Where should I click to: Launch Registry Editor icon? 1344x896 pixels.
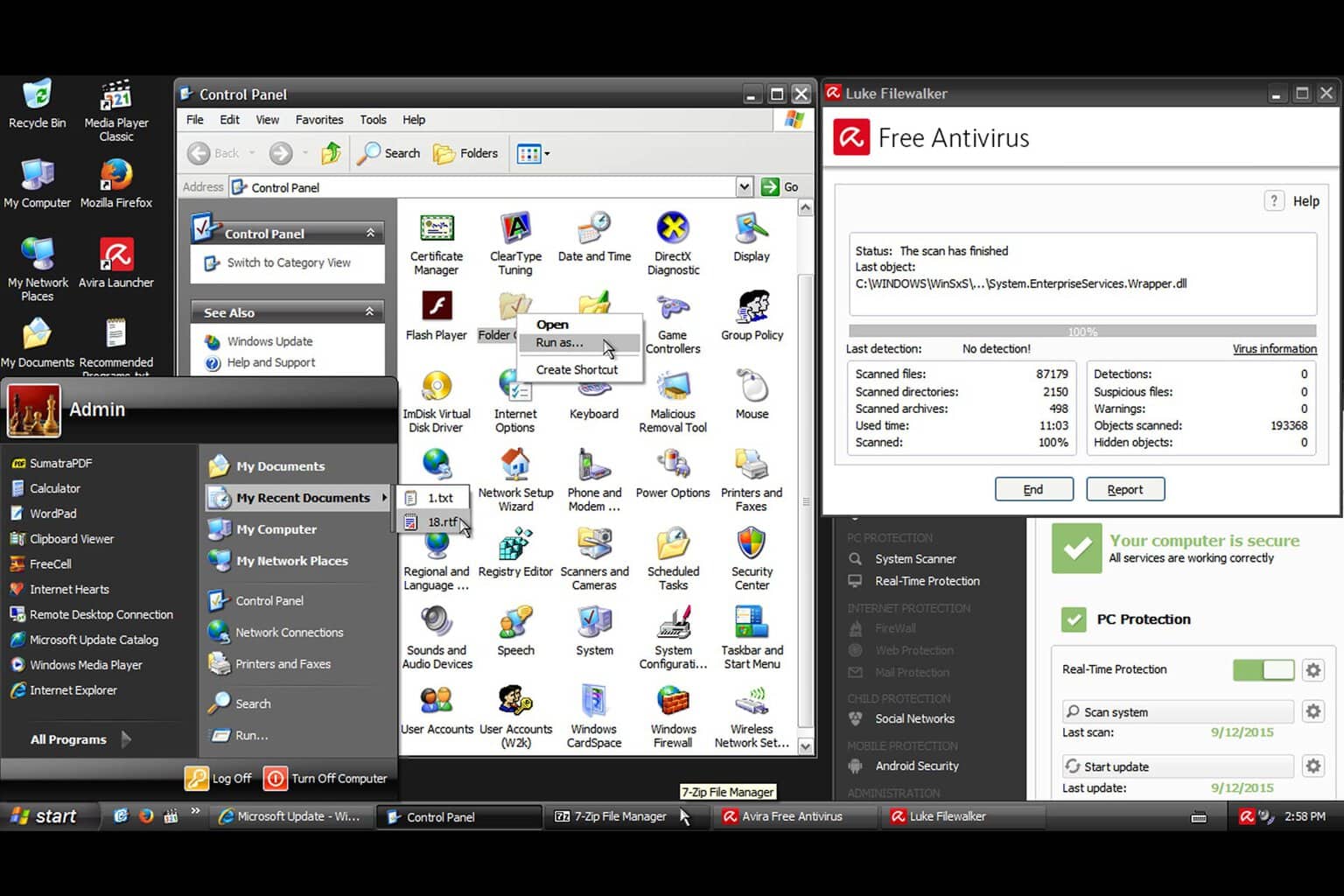(x=515, y=552)
